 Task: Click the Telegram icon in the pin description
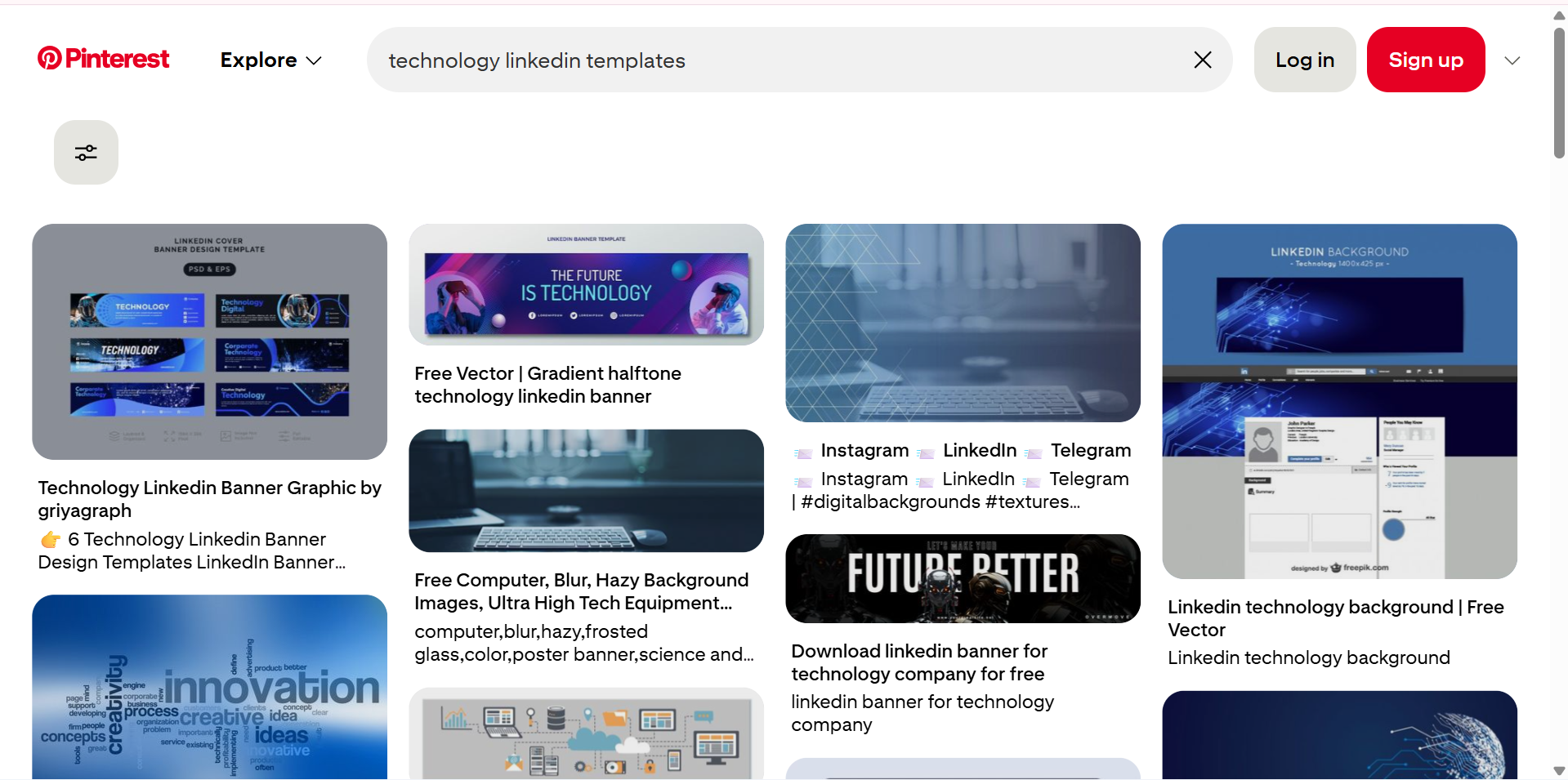1033,450
